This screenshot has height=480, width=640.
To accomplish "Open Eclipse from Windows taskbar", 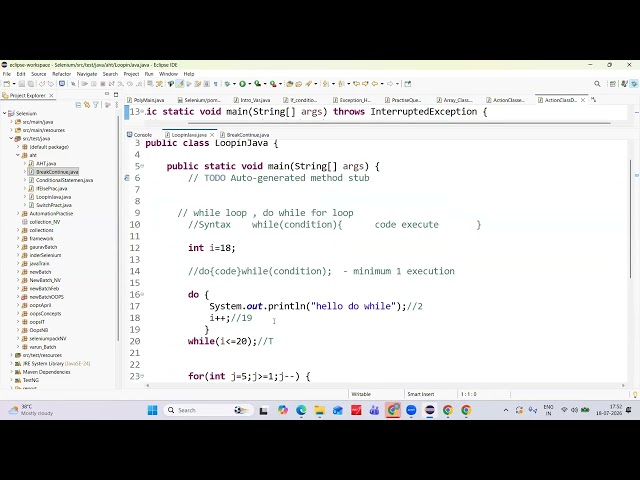I will 429,410.
